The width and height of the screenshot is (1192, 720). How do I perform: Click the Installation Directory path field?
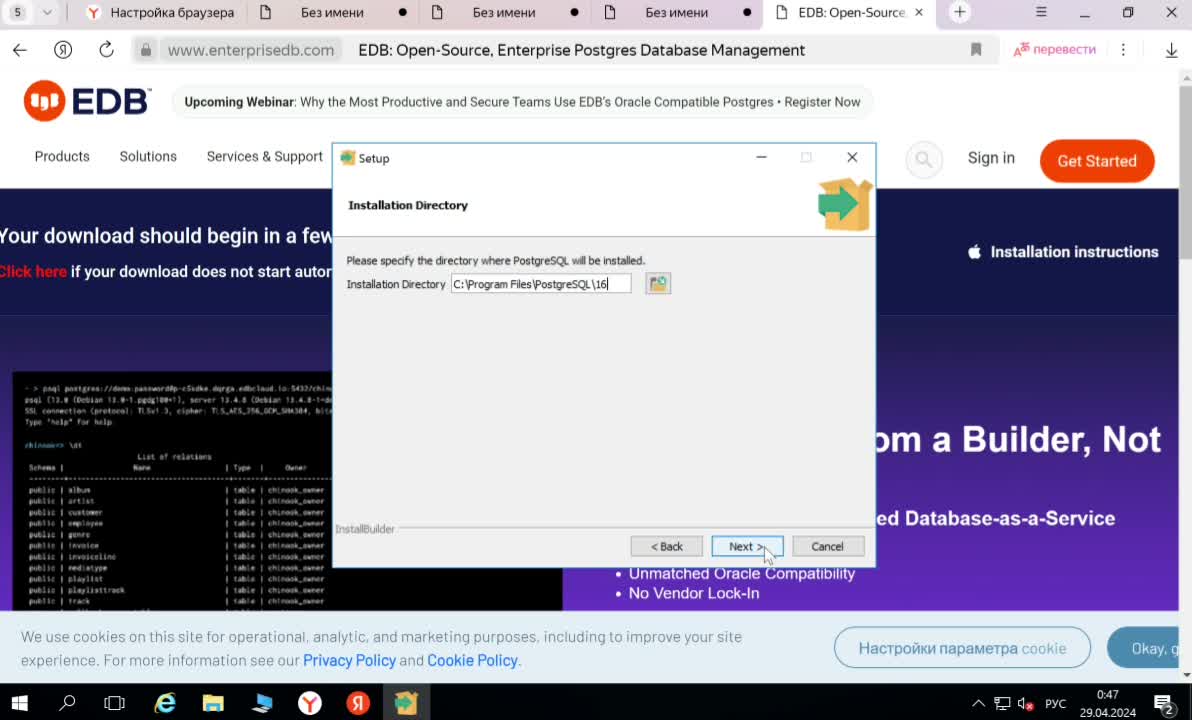[x=541, y=284]
